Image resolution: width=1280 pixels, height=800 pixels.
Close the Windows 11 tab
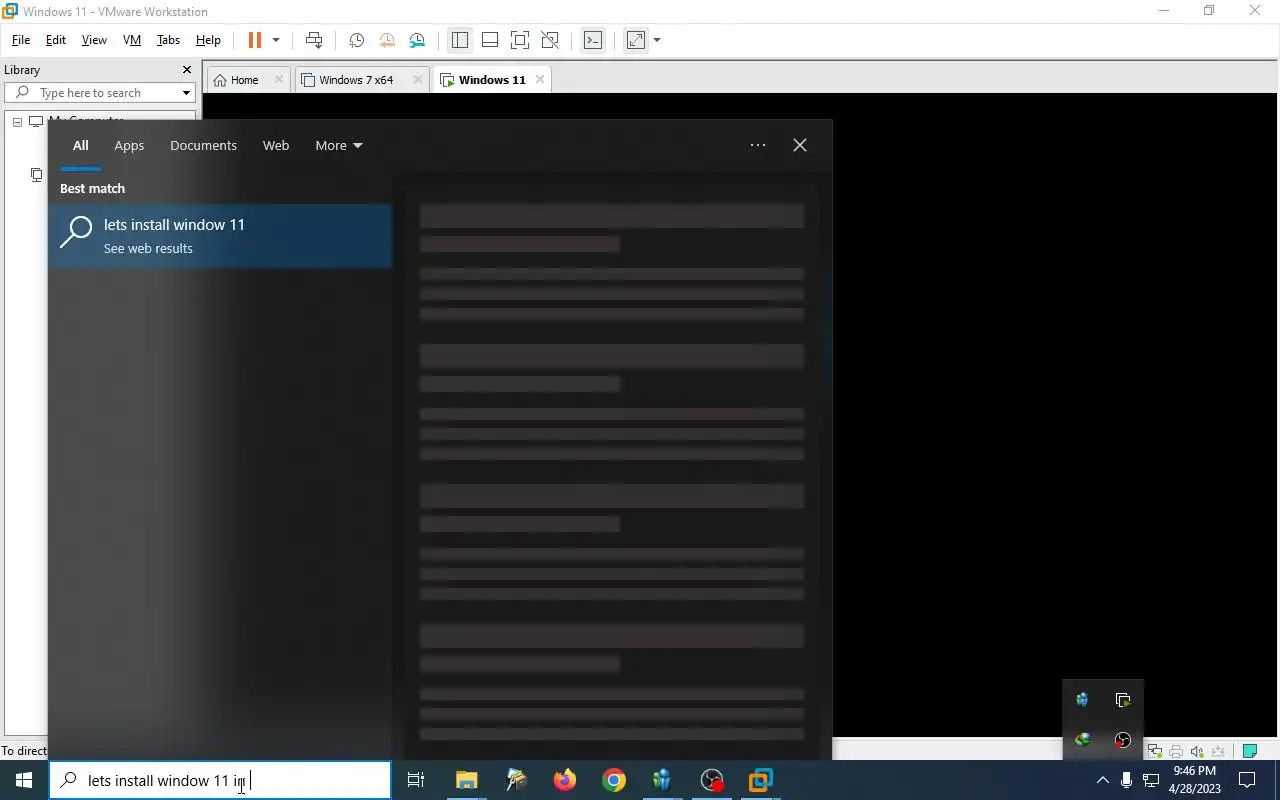click(x=540, y=80)
